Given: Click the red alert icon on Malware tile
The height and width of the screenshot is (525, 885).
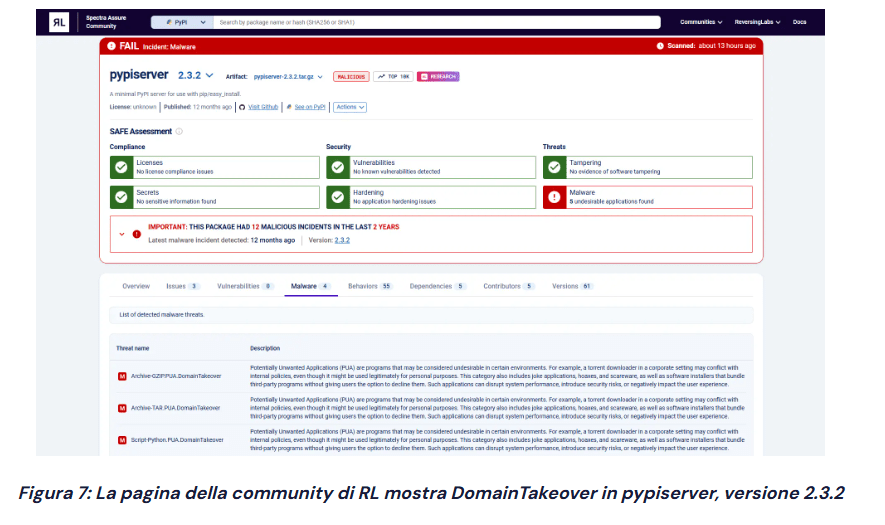Looking at the screenshot, I should [x=555, y=197].
